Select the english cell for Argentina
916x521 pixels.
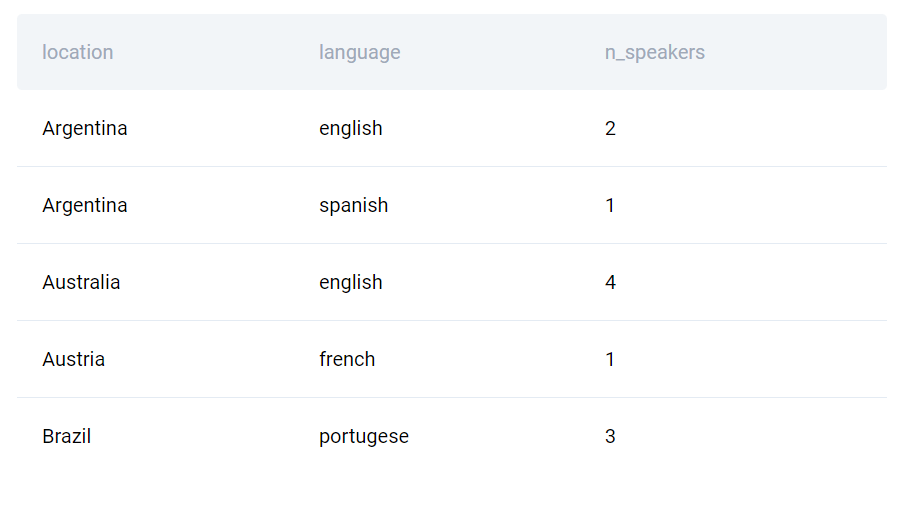pos(351,128)
